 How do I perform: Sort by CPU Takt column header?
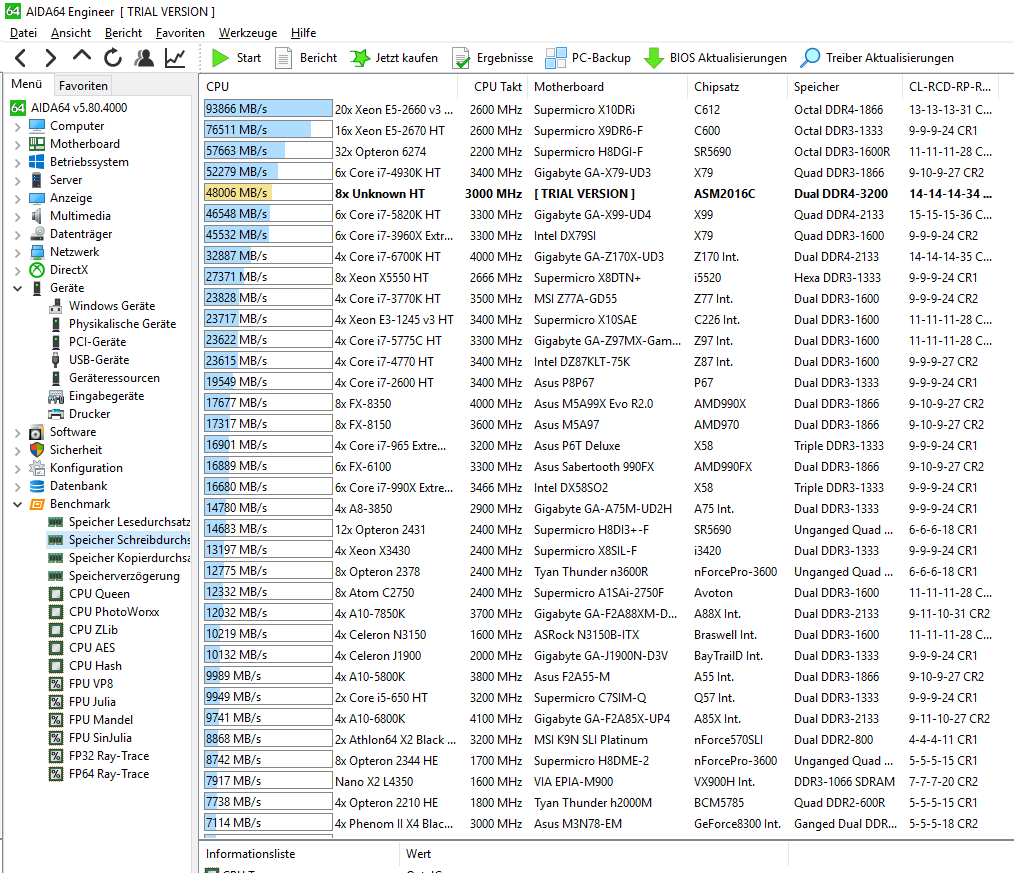pos(493,87)
